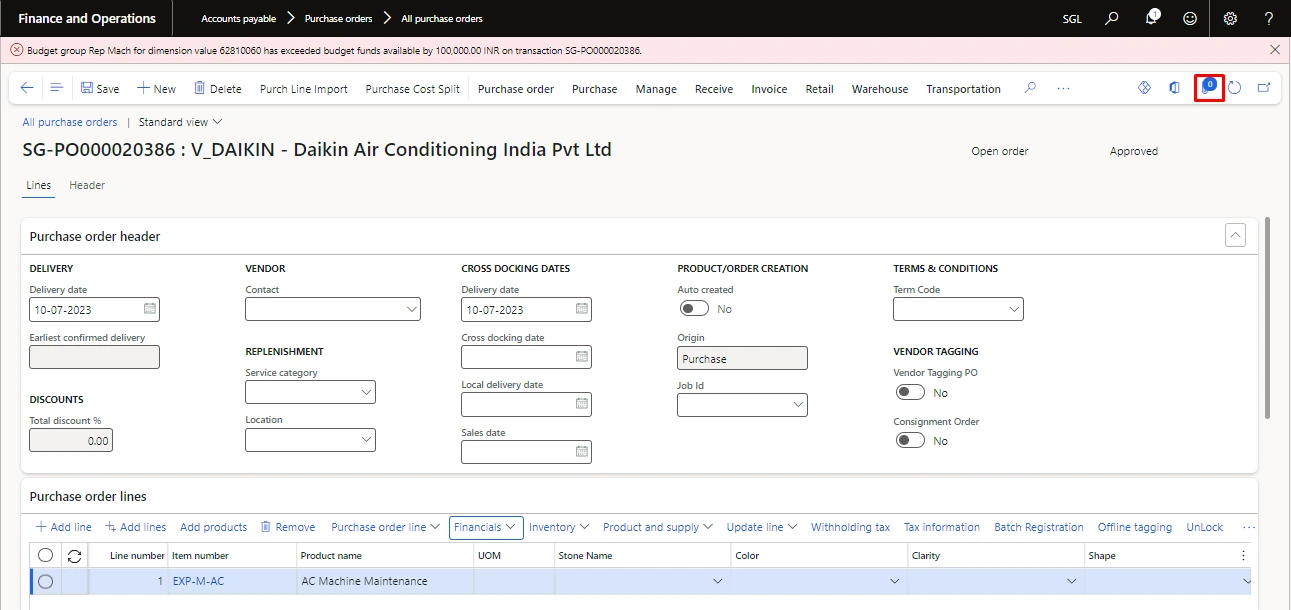Open the Power Apps diamond icon

click(x=1144, y=88)
